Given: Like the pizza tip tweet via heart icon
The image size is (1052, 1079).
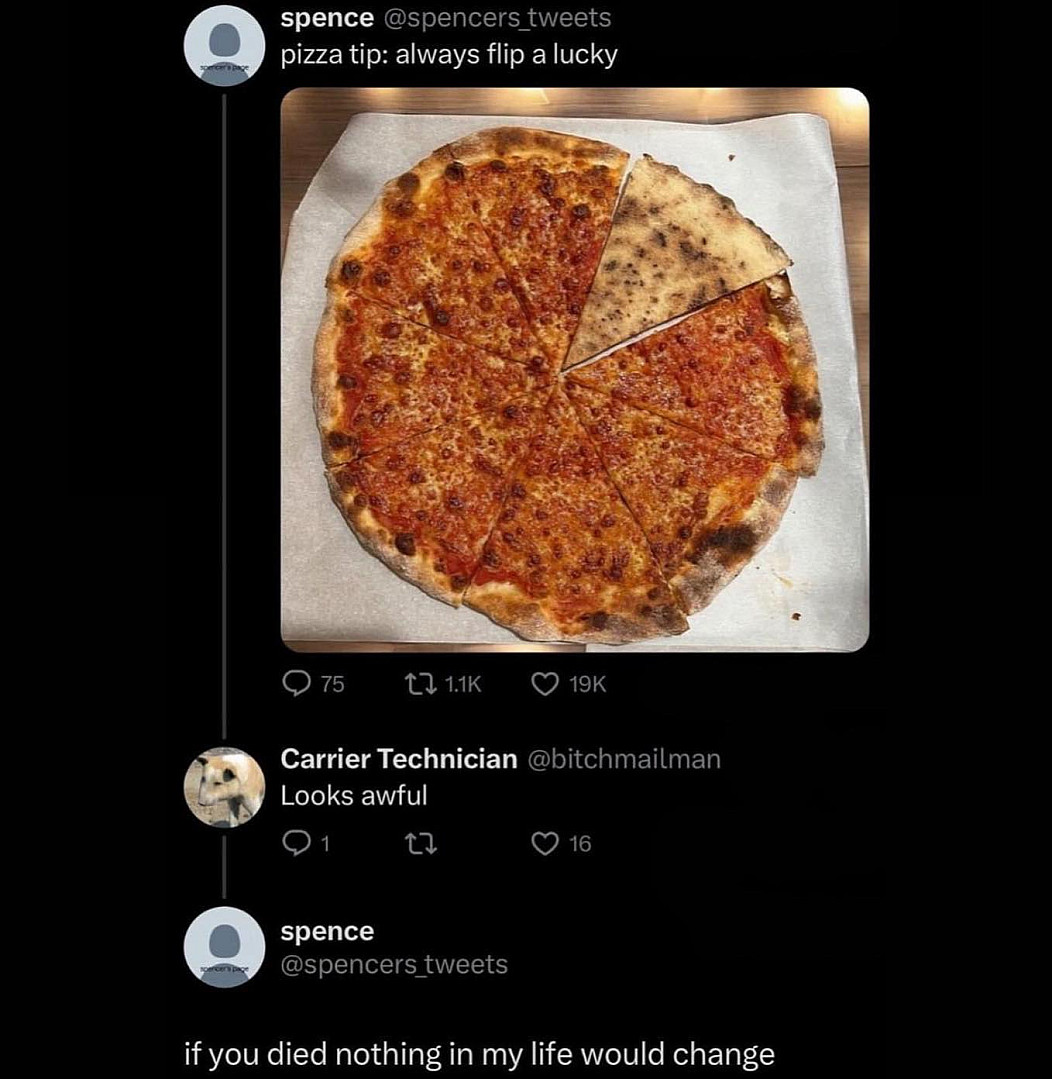Looking at the screenshot, I should 543,683.
